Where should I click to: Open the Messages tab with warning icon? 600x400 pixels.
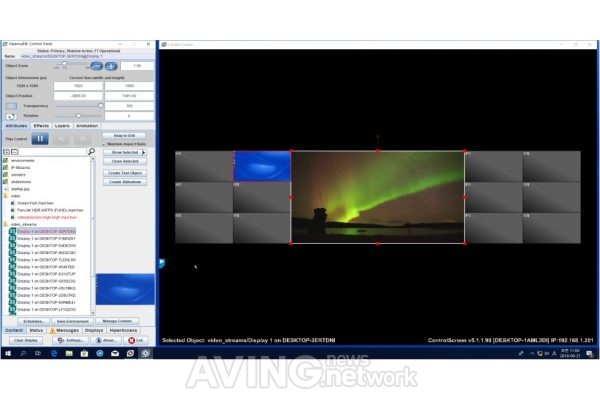[x=64, y=330]
